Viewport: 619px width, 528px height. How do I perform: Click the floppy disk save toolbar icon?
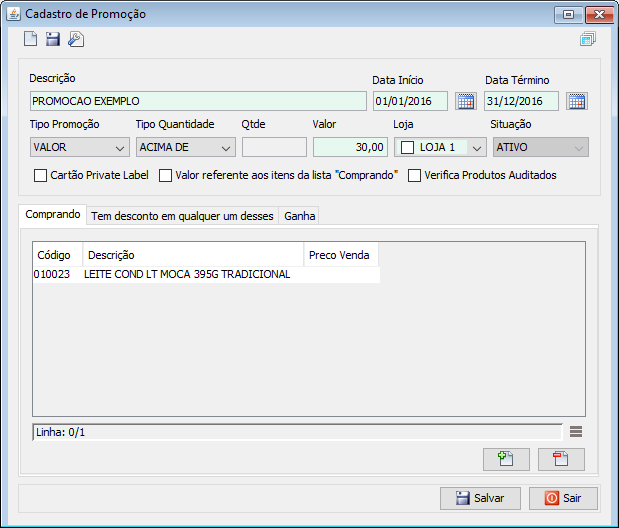pos(53,39)
